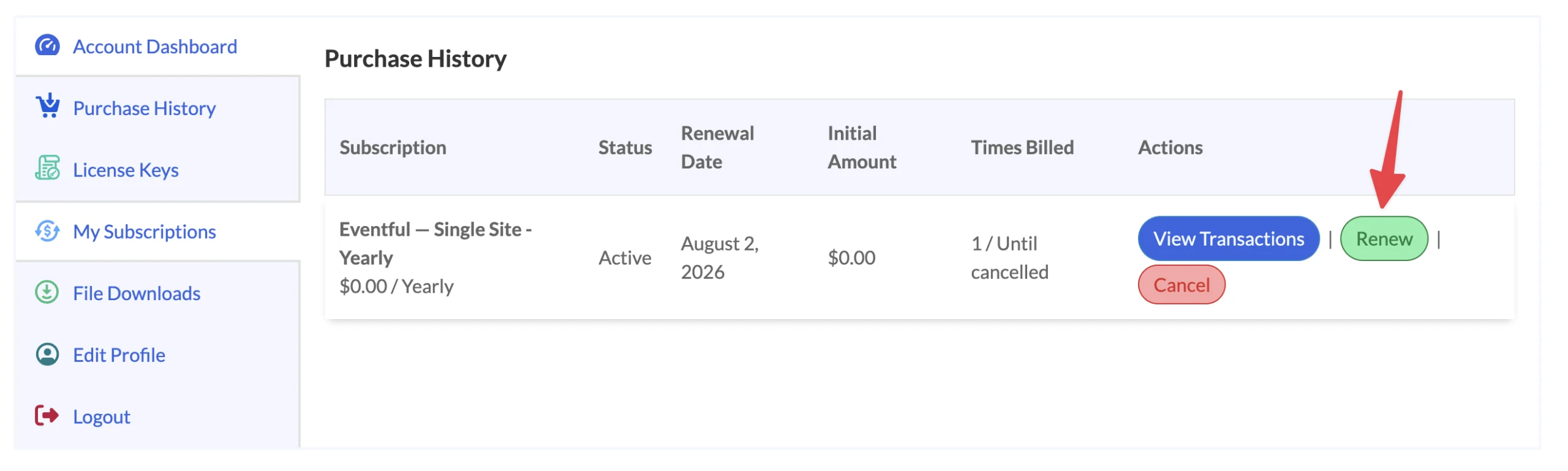Click the View Transactions button
Screen dimensions: 1568x471
1228,238
